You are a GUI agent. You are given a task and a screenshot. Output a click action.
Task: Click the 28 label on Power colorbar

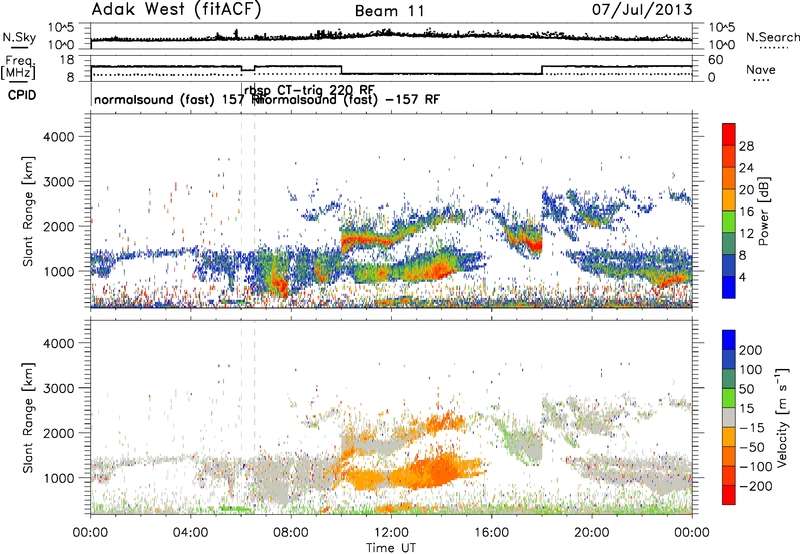(746, 146)
